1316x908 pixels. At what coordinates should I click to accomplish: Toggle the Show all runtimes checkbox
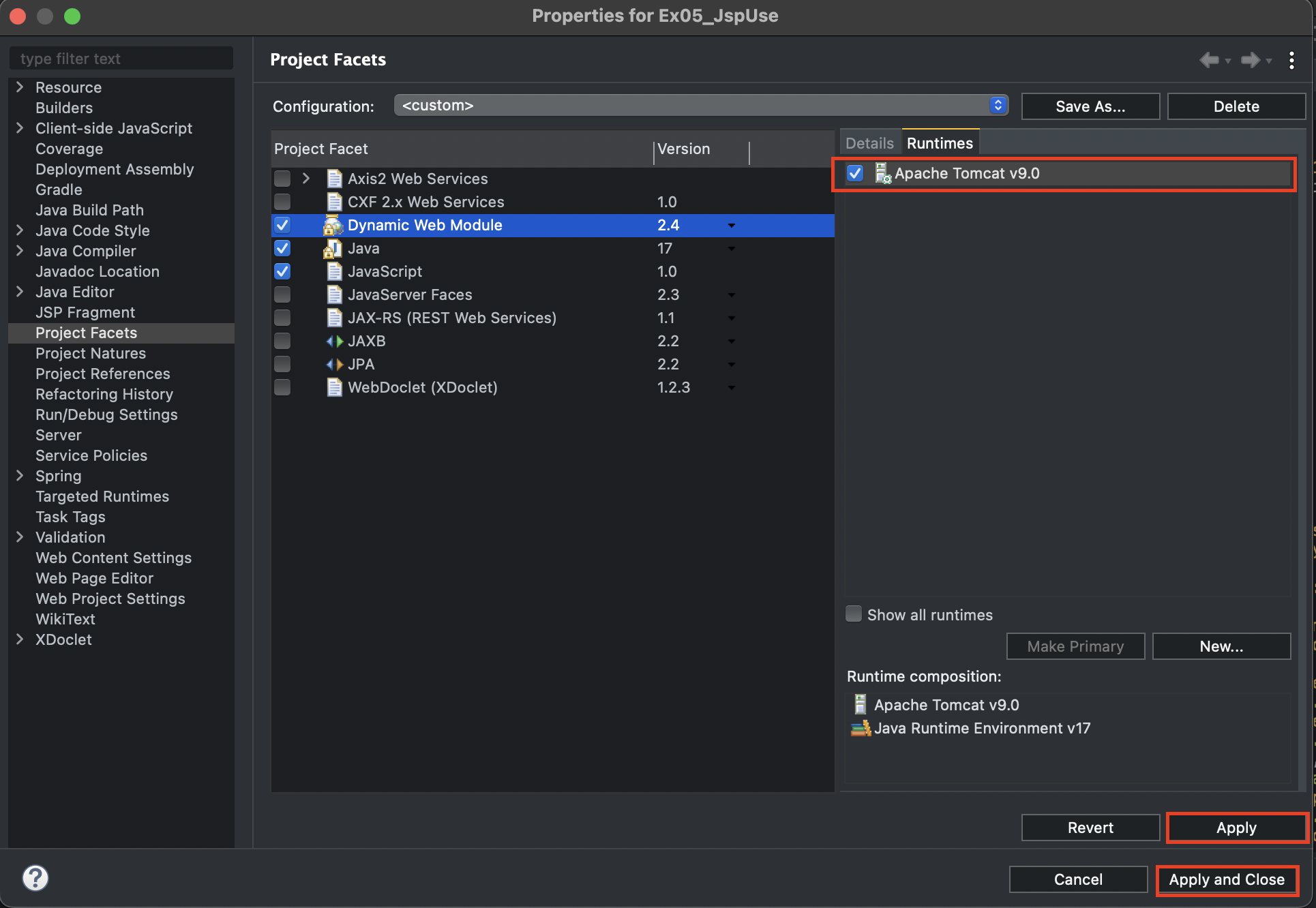click(854, 614)
